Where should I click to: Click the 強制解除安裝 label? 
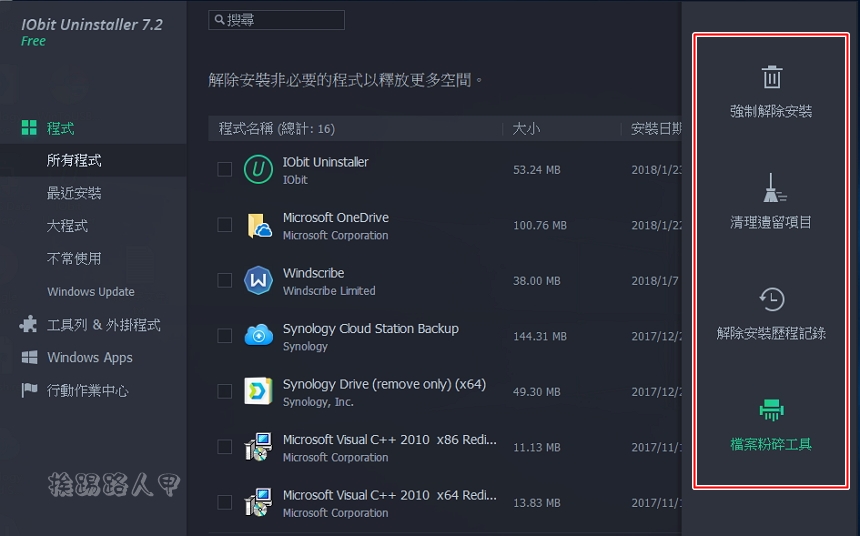(x=771, y=111)
